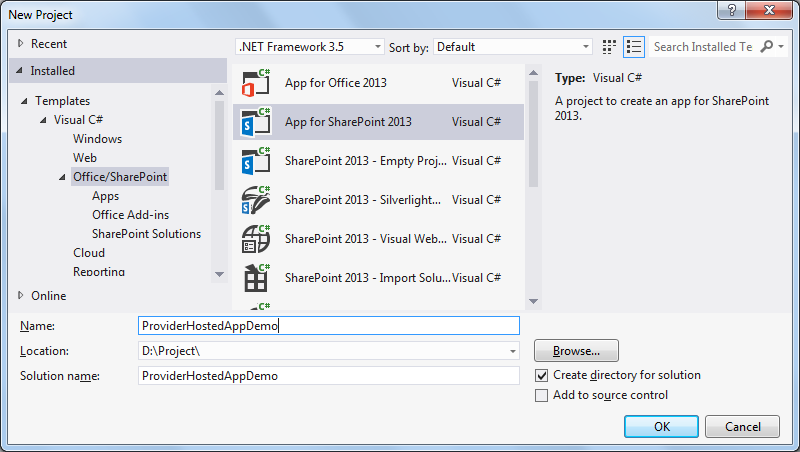Click the category tree scroll-up arrow

pos(219,92)
